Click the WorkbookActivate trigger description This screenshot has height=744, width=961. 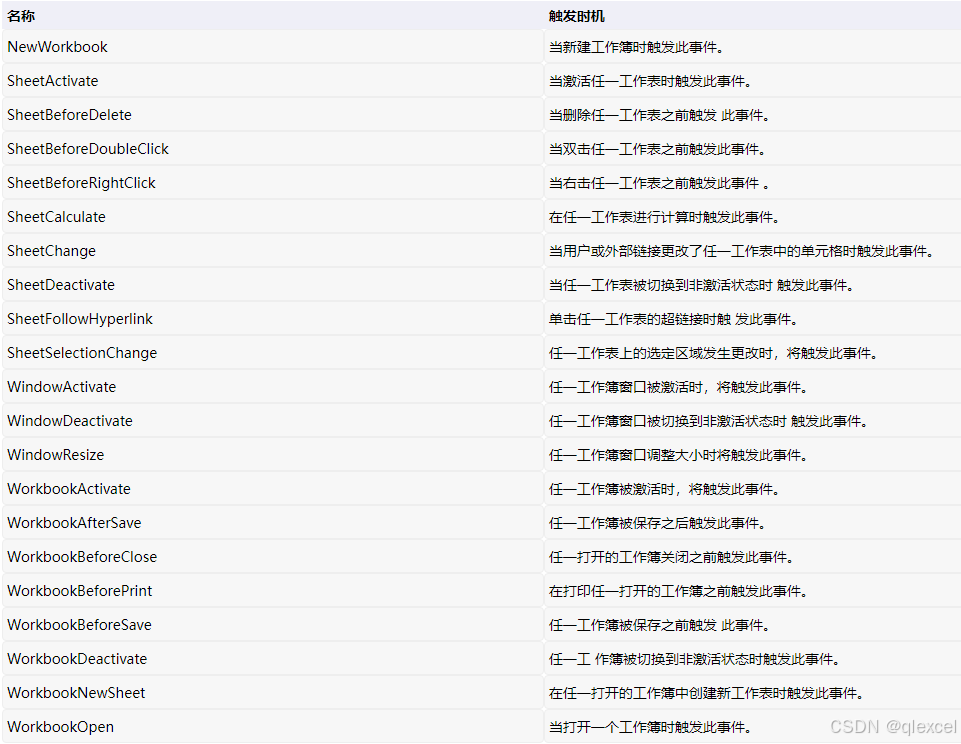pyautogui.click(x=664, y=489)
